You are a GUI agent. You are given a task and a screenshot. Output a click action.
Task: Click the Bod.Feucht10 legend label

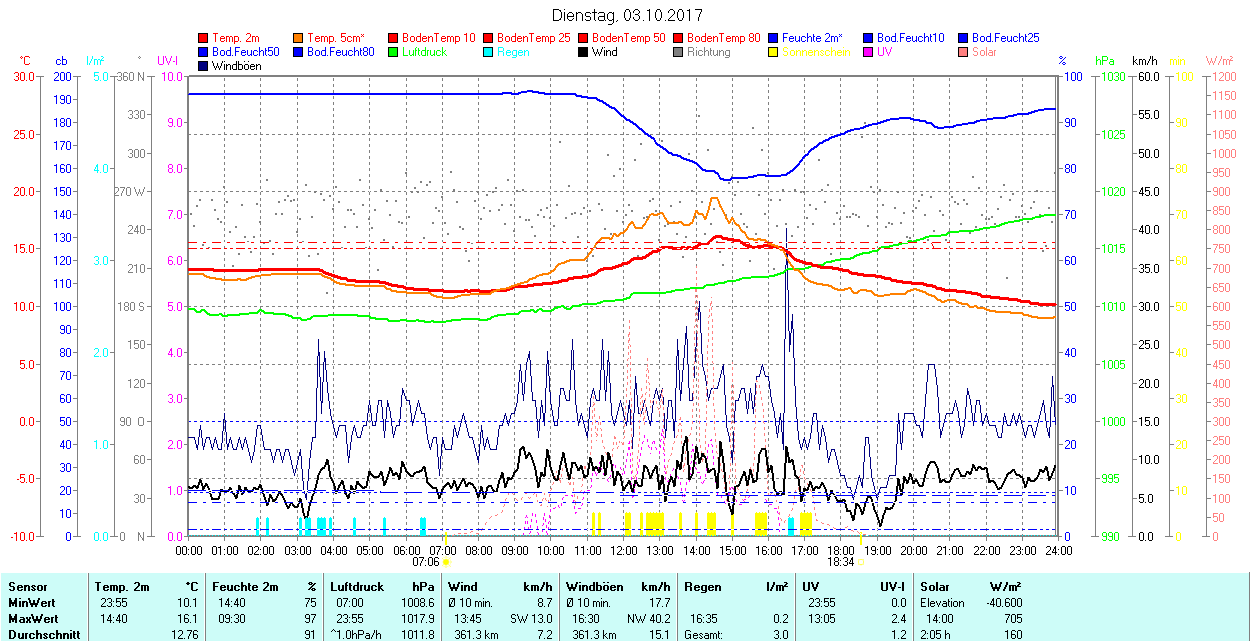pos(911,38)
